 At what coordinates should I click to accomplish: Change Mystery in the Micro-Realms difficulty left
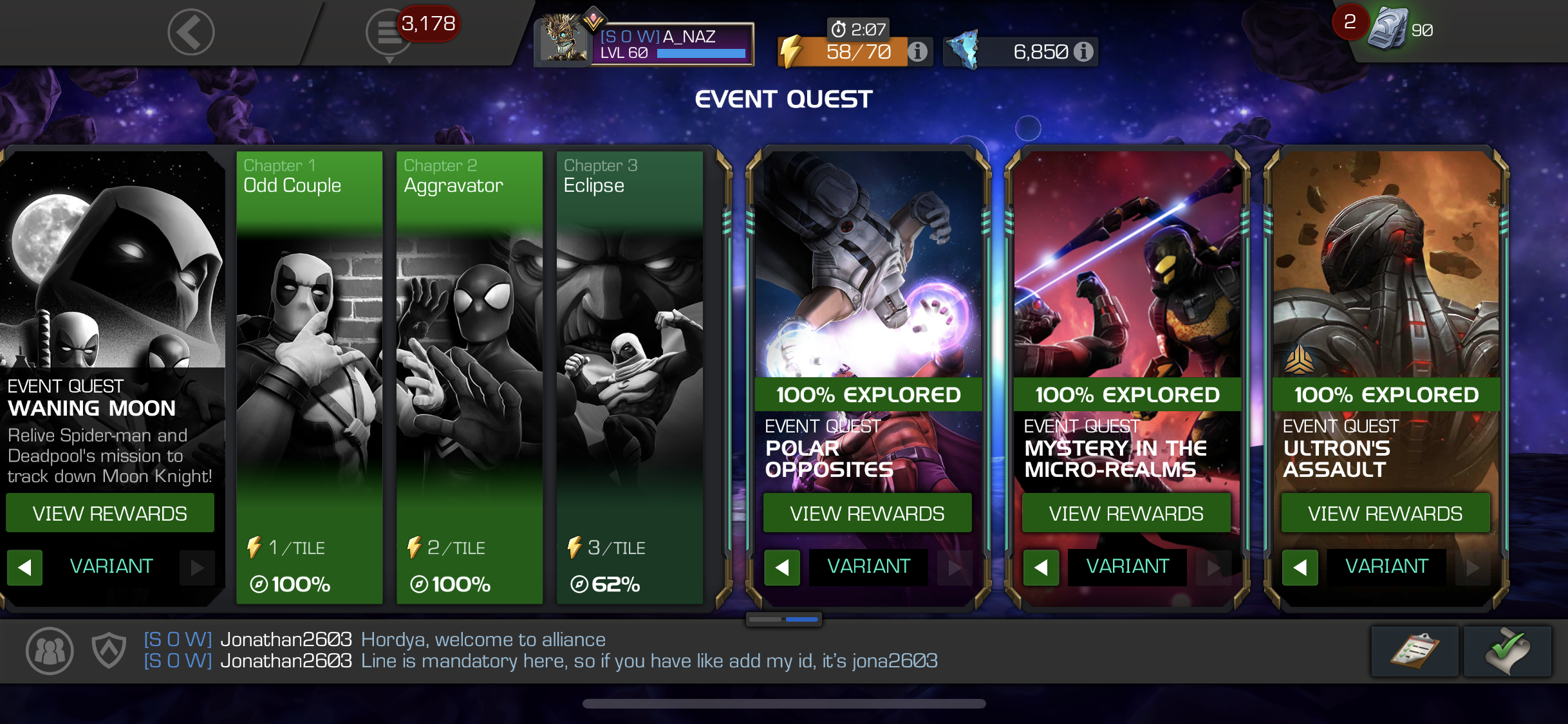pyautogui.click(x=1041, y=567)
